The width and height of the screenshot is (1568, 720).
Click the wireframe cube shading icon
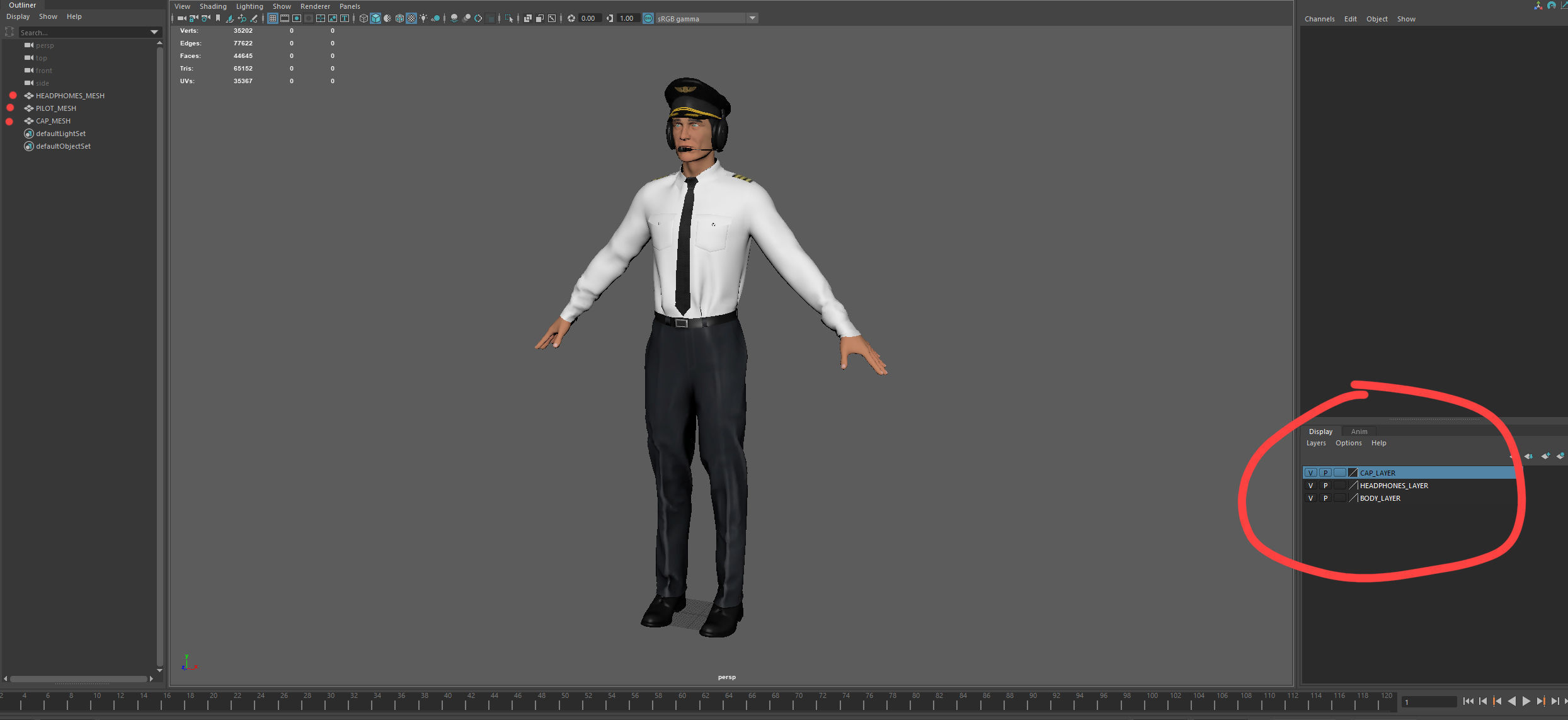coord(363,18)
